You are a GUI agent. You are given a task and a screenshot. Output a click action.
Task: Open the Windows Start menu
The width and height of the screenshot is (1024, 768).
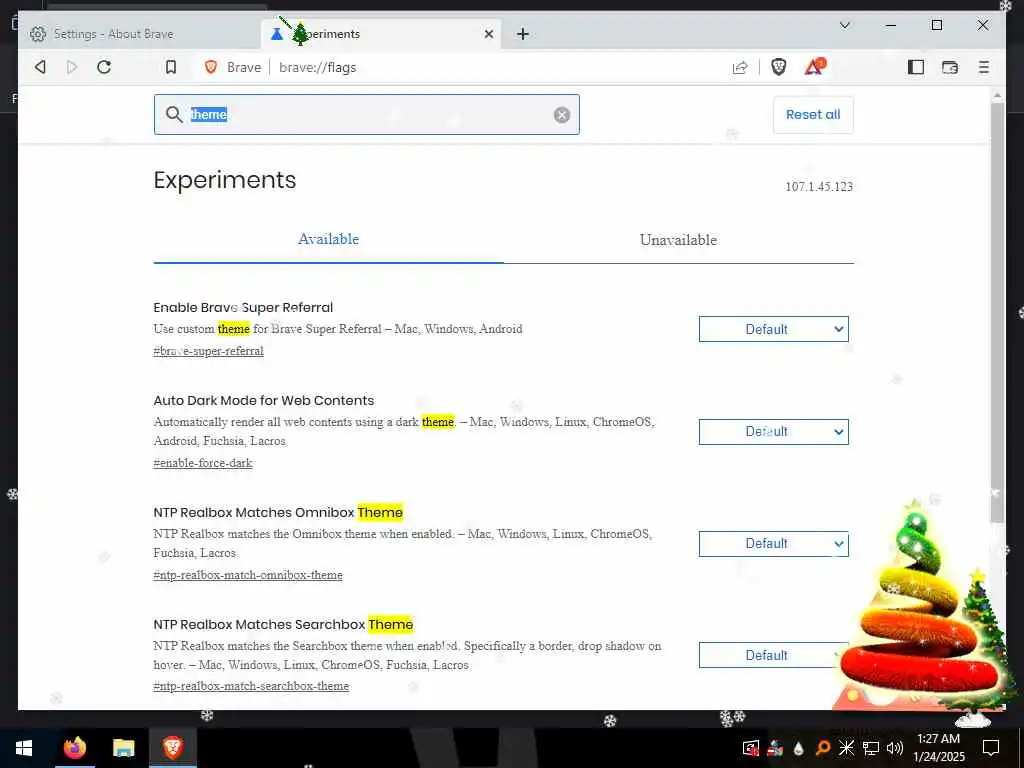tap(24, 748)
